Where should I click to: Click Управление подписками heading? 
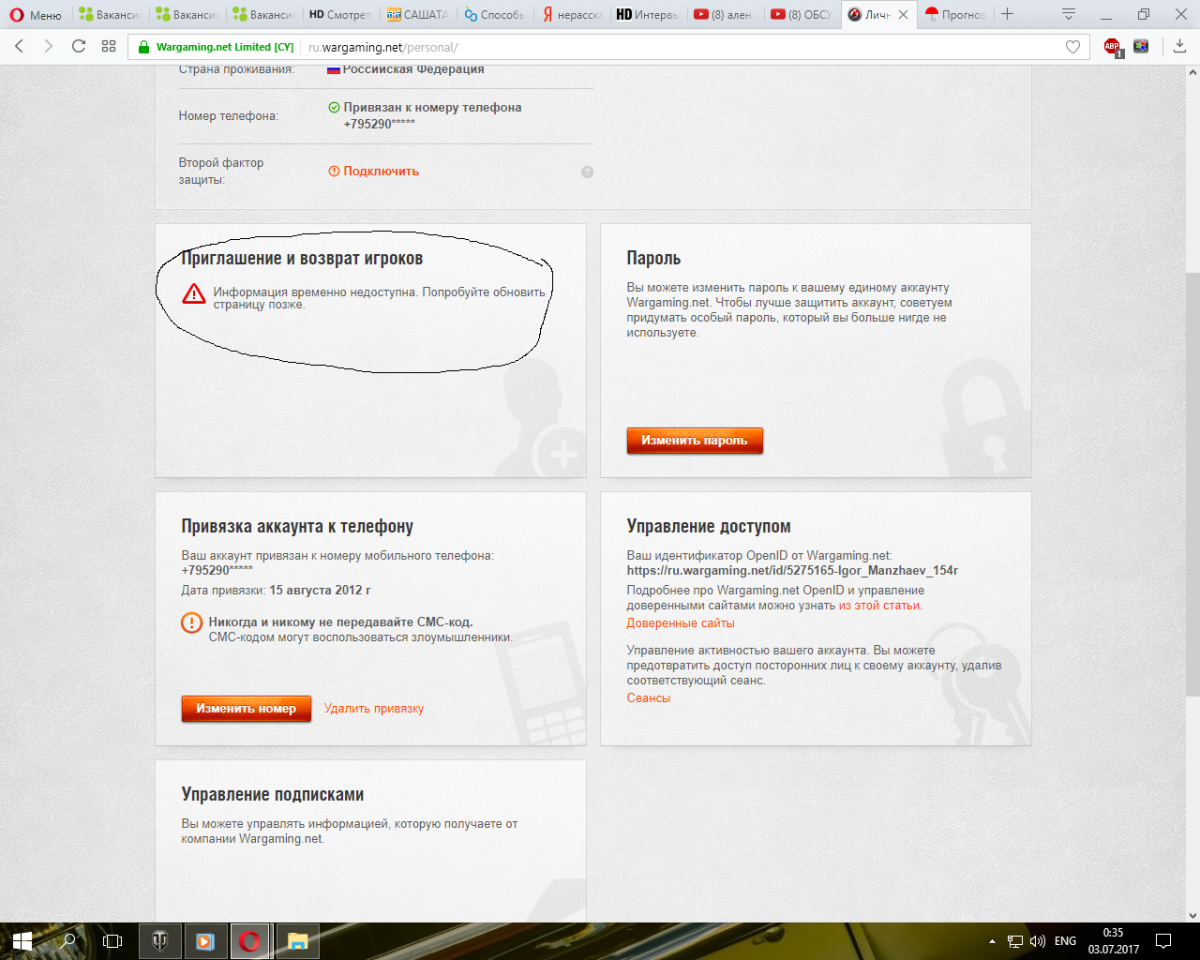click(x=272, y=795)
